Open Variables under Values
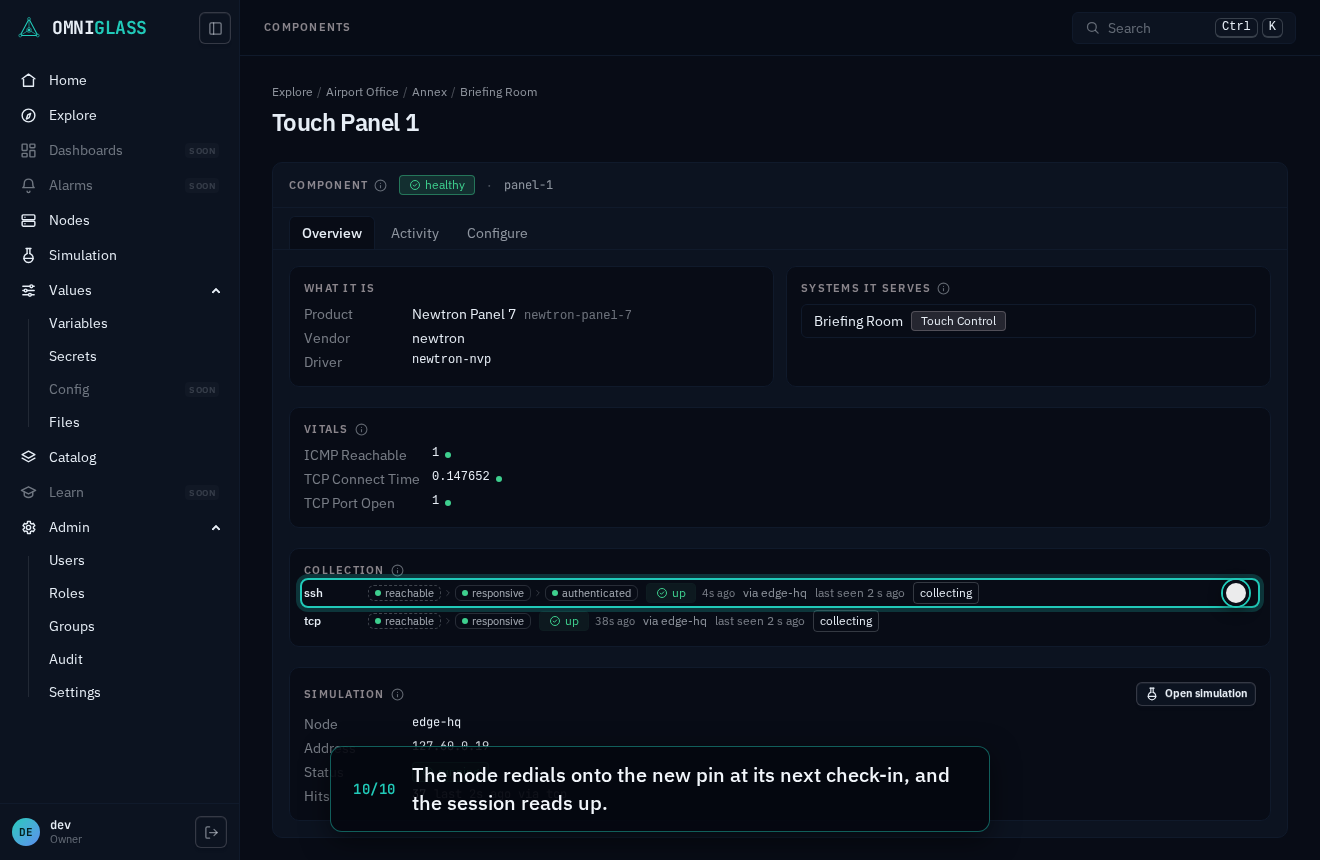Screen dimensions: 1320x860 [78, 323]
